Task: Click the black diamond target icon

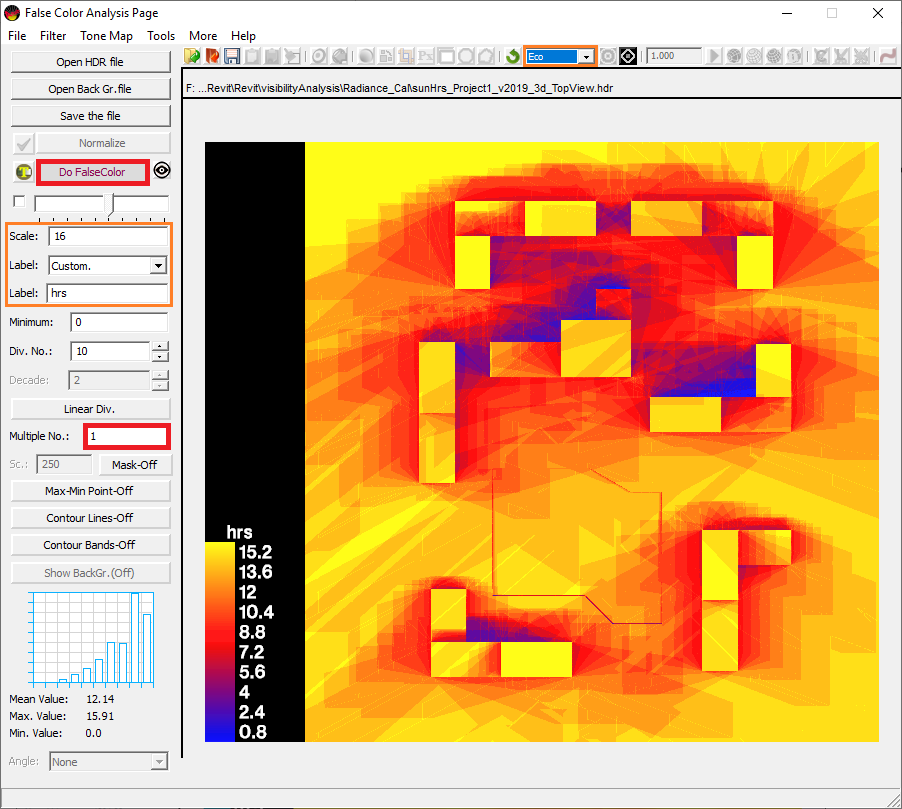Action: coord(628,56)
